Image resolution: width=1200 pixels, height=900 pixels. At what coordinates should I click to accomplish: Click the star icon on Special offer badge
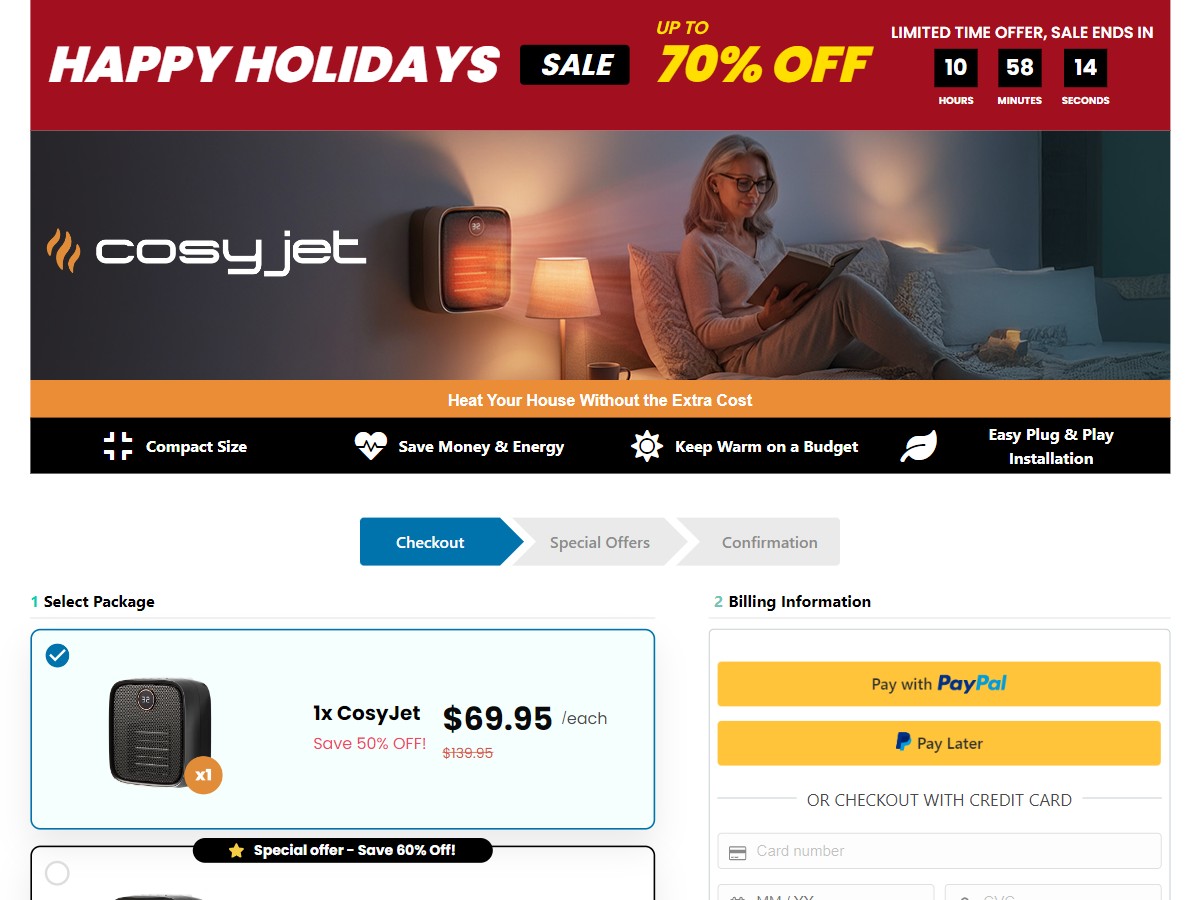pyautogui.click(x=236, y=851)
